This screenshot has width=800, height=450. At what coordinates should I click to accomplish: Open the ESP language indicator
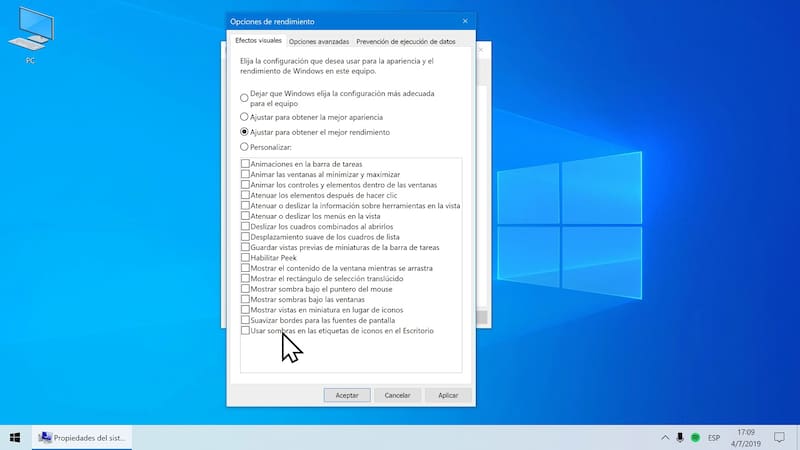click(714, 438)
